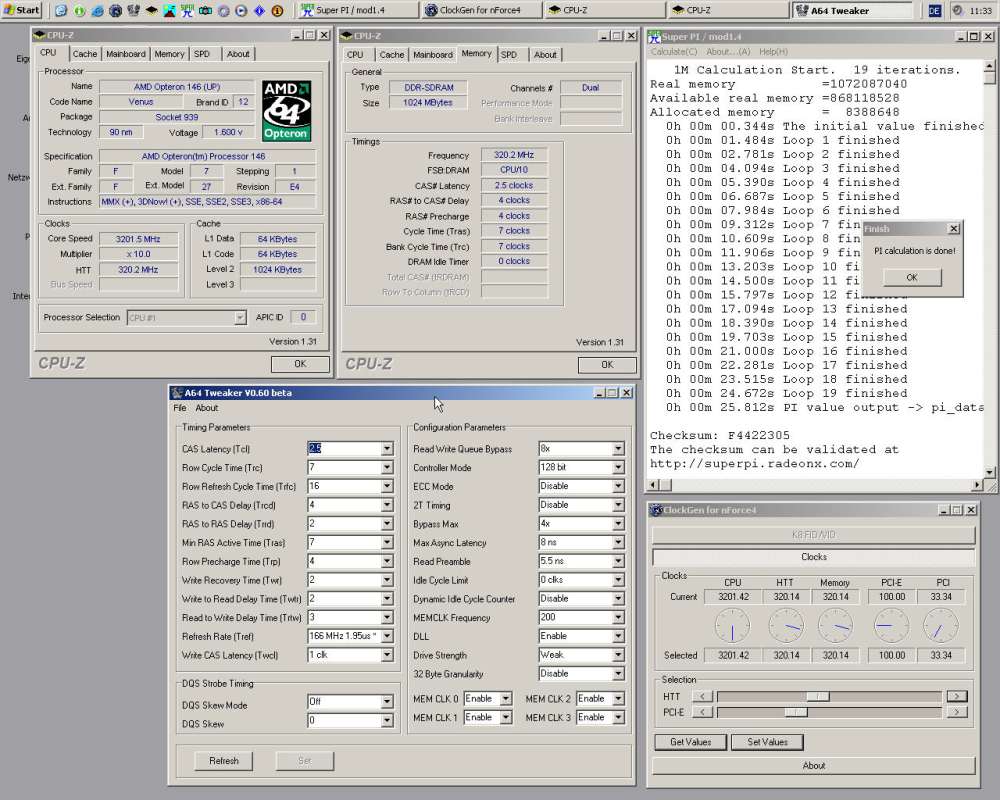The height and width of the screenshot is (800, 1000).
Task: Click the ClockGen for nForce4 title bar icon
Action: (656, 510)
